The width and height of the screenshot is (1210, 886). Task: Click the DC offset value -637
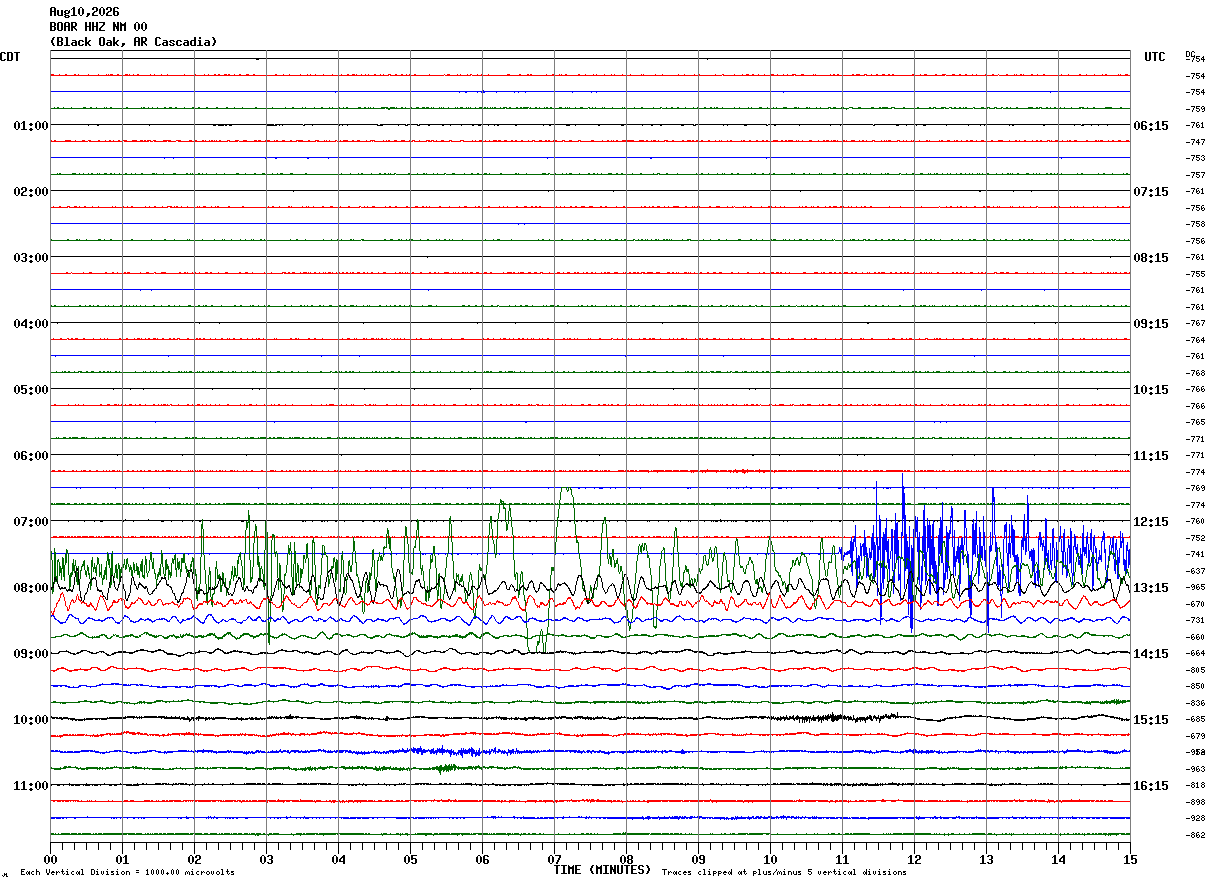click(1195, 571)
